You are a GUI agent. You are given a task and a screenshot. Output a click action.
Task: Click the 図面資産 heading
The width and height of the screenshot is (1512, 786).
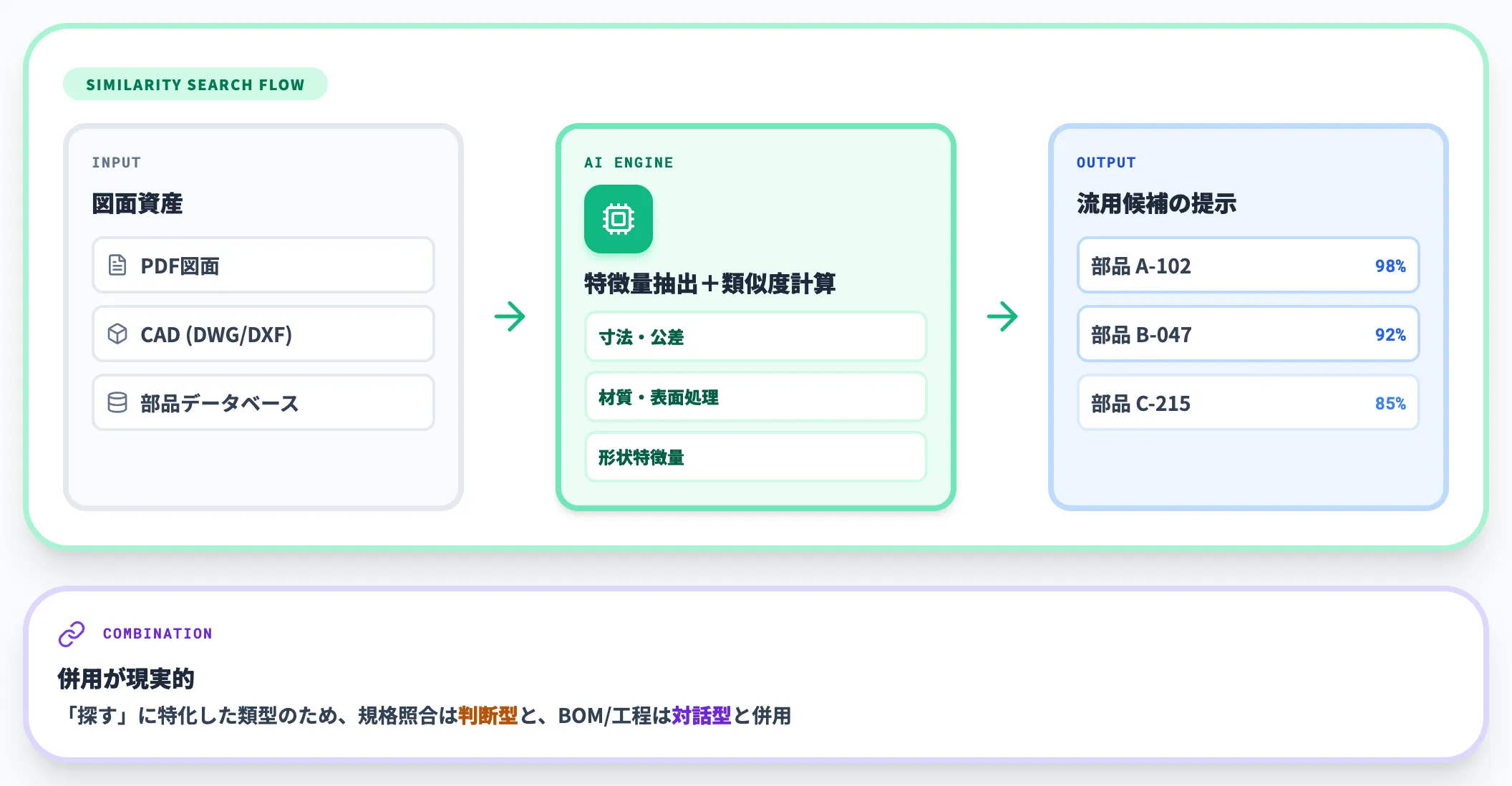(x=137, y=204)
